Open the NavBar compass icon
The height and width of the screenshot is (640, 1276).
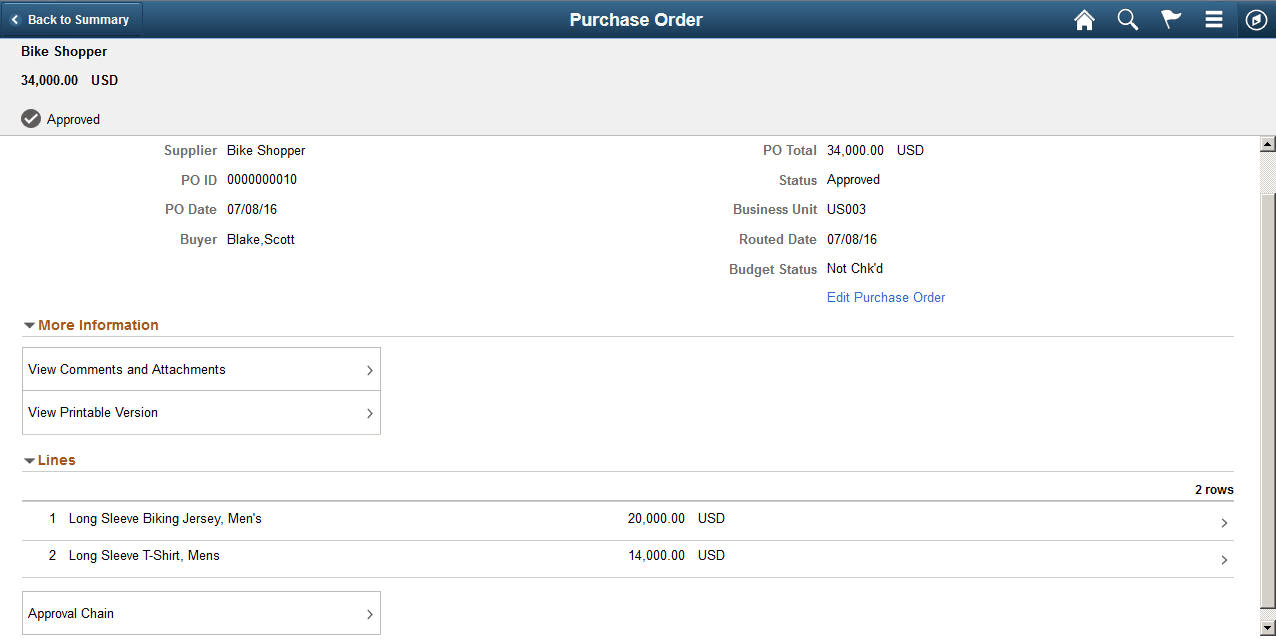(x=1256, y=19)
